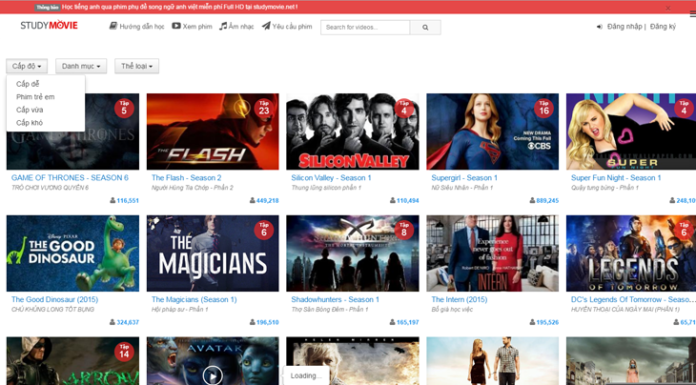Click the Legends of Tomorrow poster thumbnail
This screenshot has height=385, width=696.
coord(631,253)
